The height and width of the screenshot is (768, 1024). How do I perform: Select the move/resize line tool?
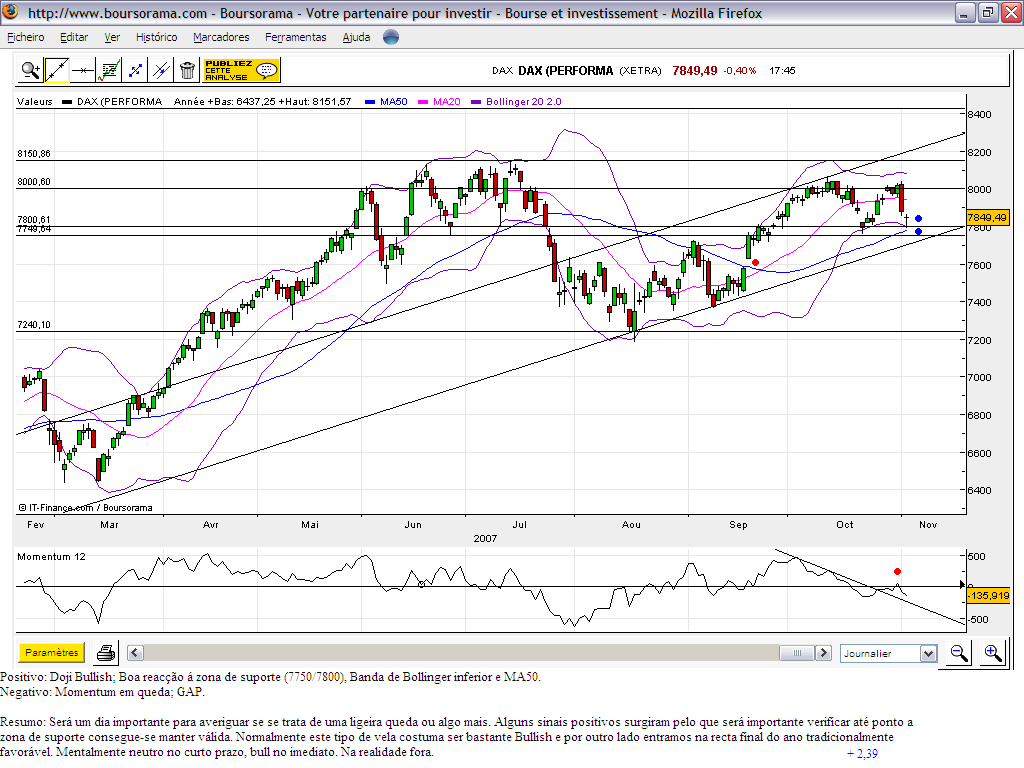[135, 70]
